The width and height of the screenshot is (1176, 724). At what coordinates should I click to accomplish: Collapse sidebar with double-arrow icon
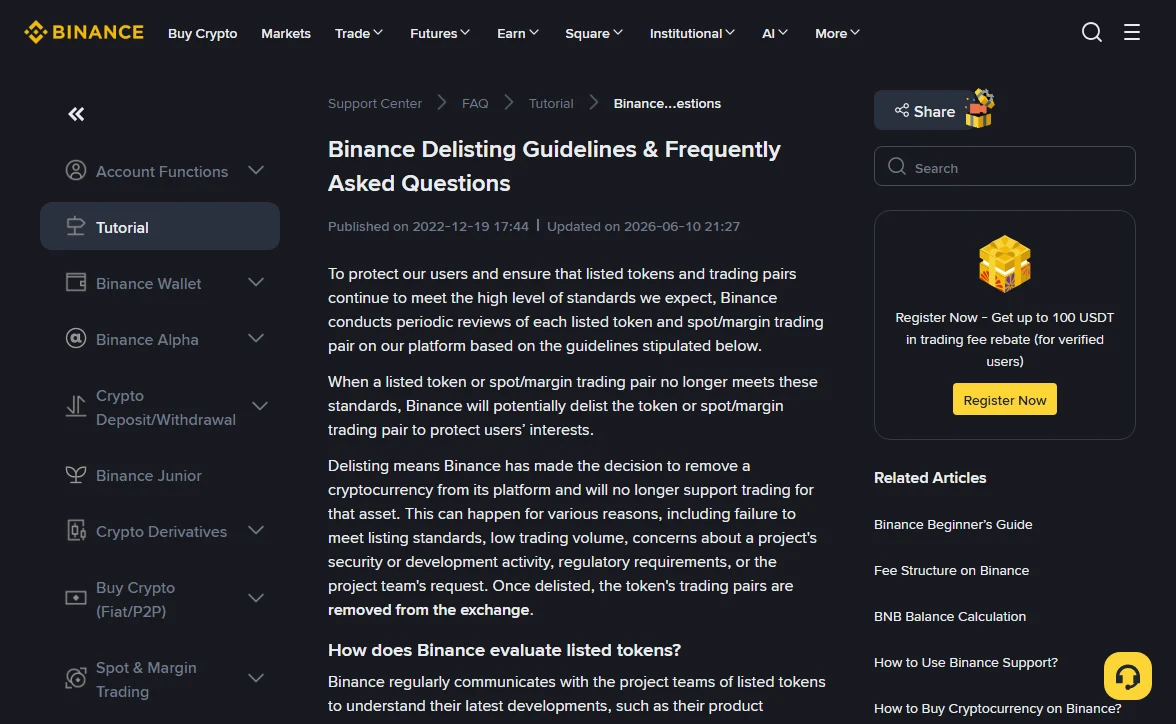point(76,114)
